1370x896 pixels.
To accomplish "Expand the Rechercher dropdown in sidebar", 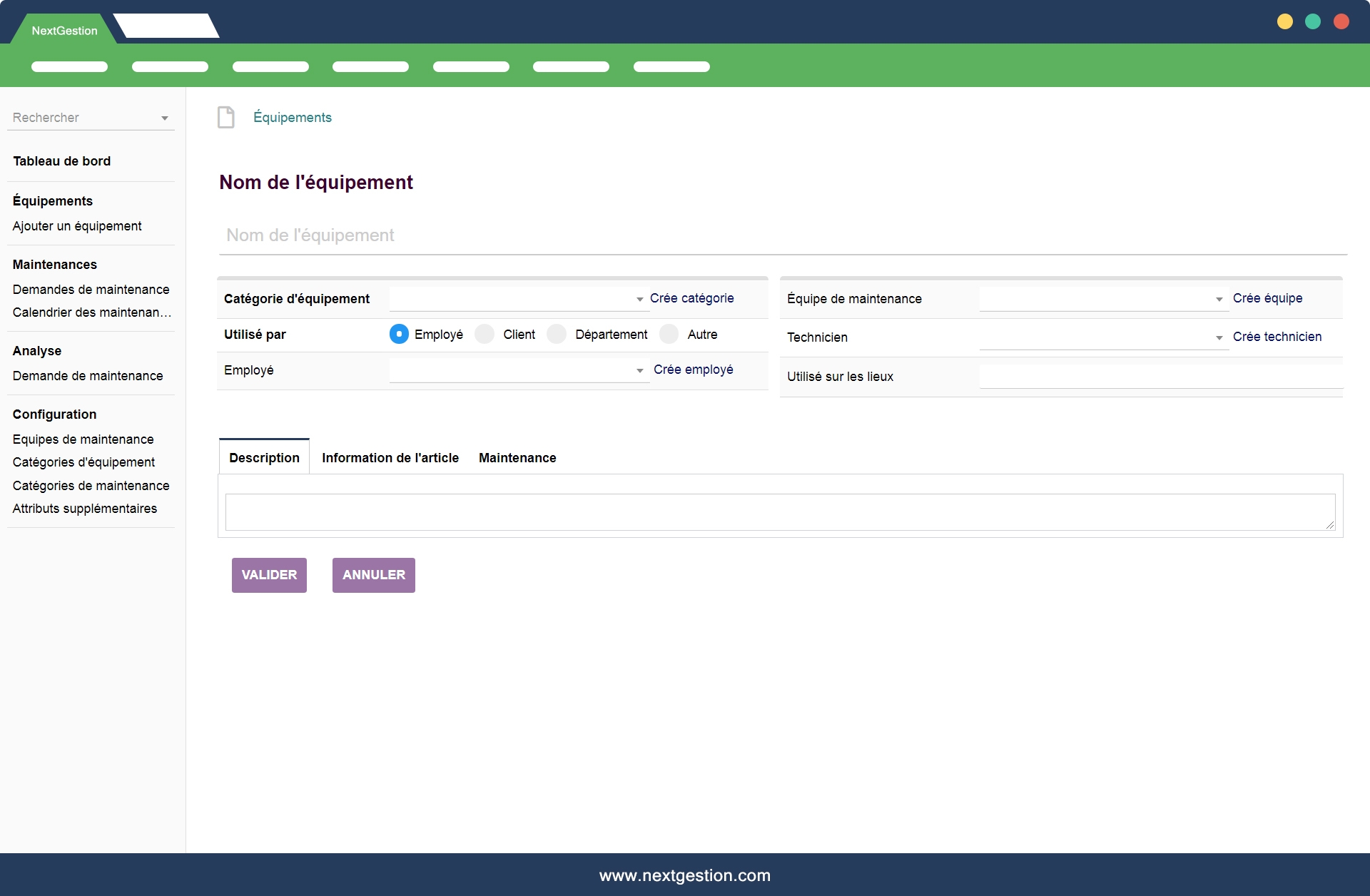I will (165, 118).
